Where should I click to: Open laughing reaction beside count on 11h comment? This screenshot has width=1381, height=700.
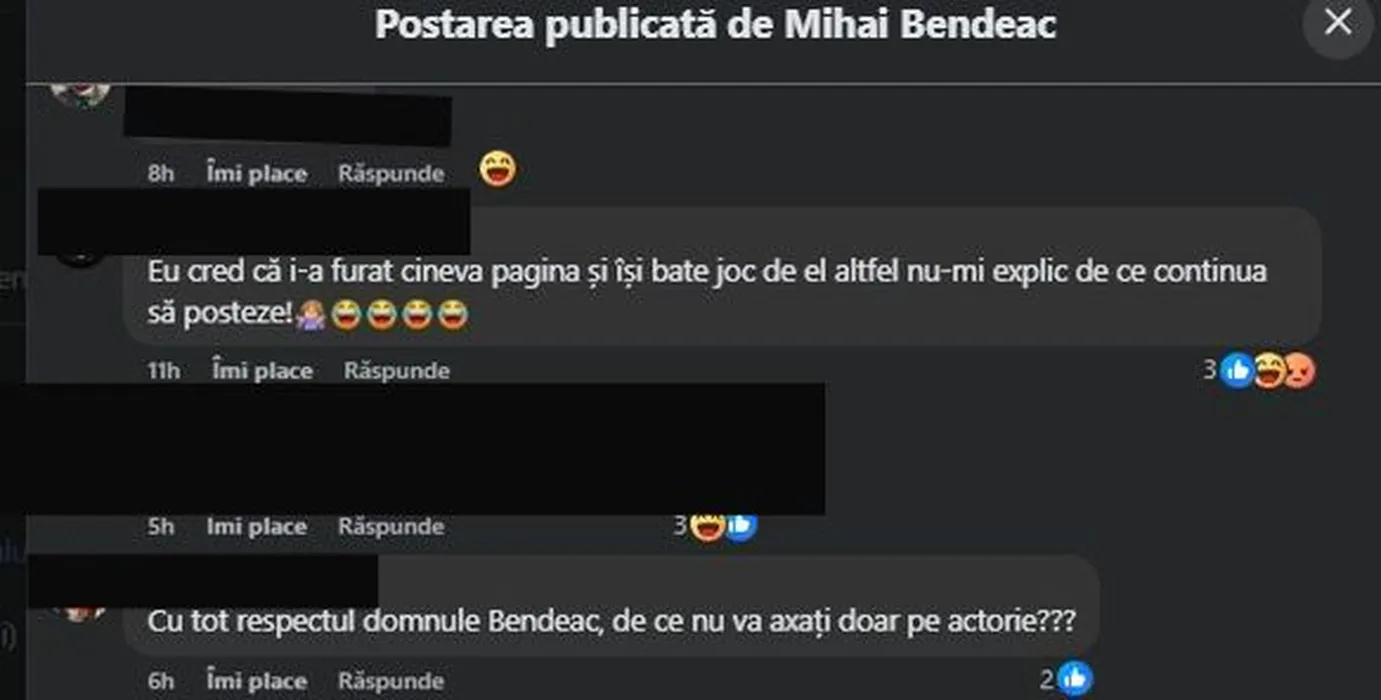click(x=1269, y=371)
